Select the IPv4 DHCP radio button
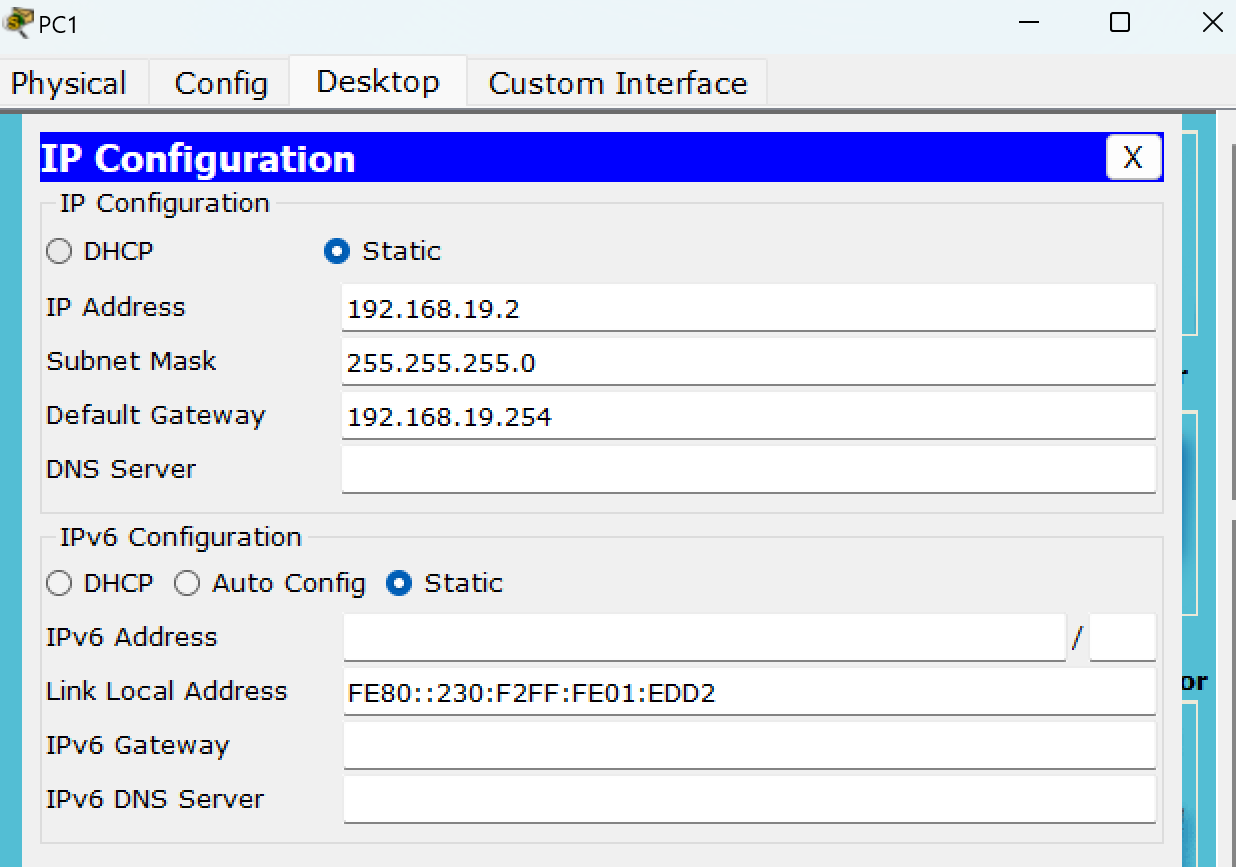1236x867 pixels. 59,251
